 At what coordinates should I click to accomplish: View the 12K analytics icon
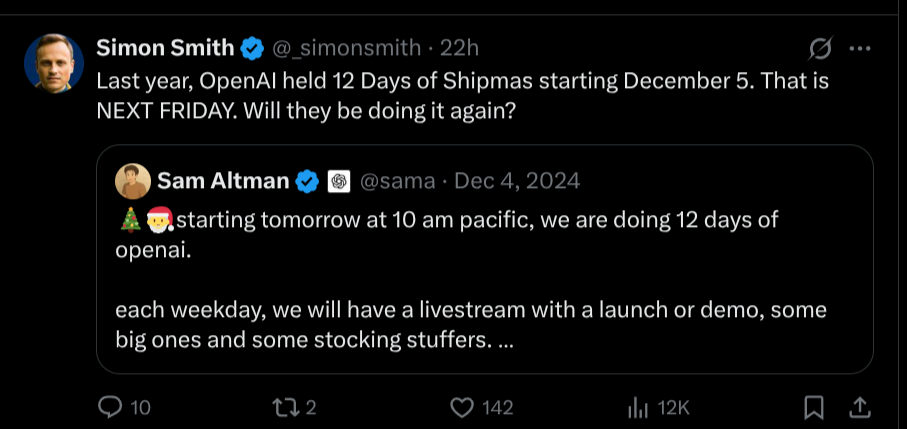pyautogui.click(x=637, y=407)
